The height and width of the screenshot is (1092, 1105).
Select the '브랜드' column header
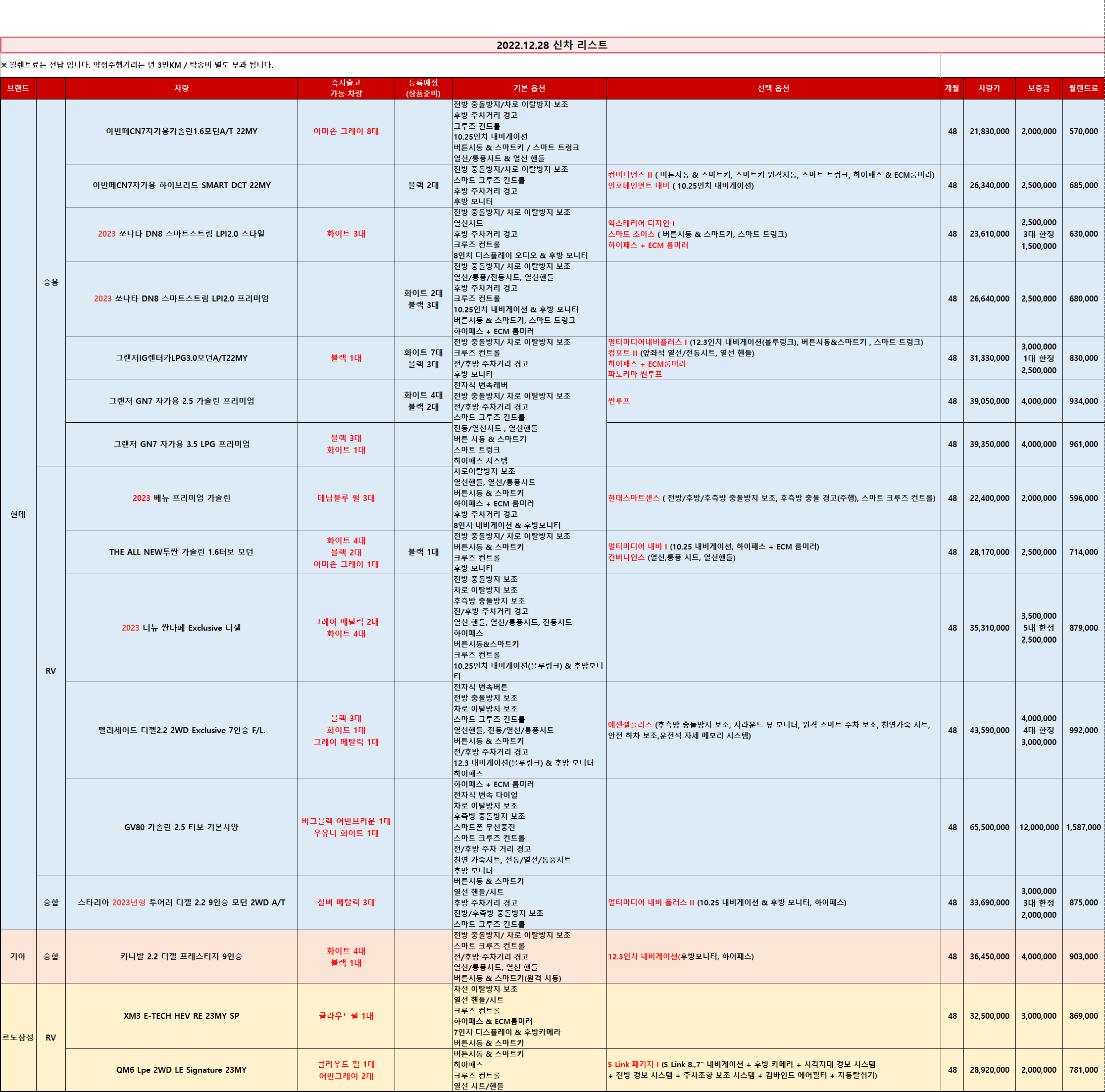[18, 88]
